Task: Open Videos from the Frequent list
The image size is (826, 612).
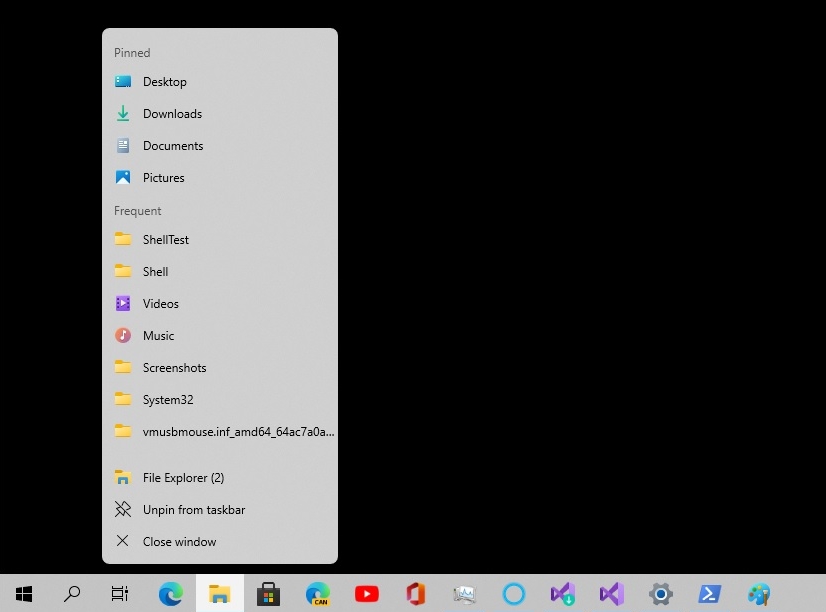Action: tap(220, 304)
